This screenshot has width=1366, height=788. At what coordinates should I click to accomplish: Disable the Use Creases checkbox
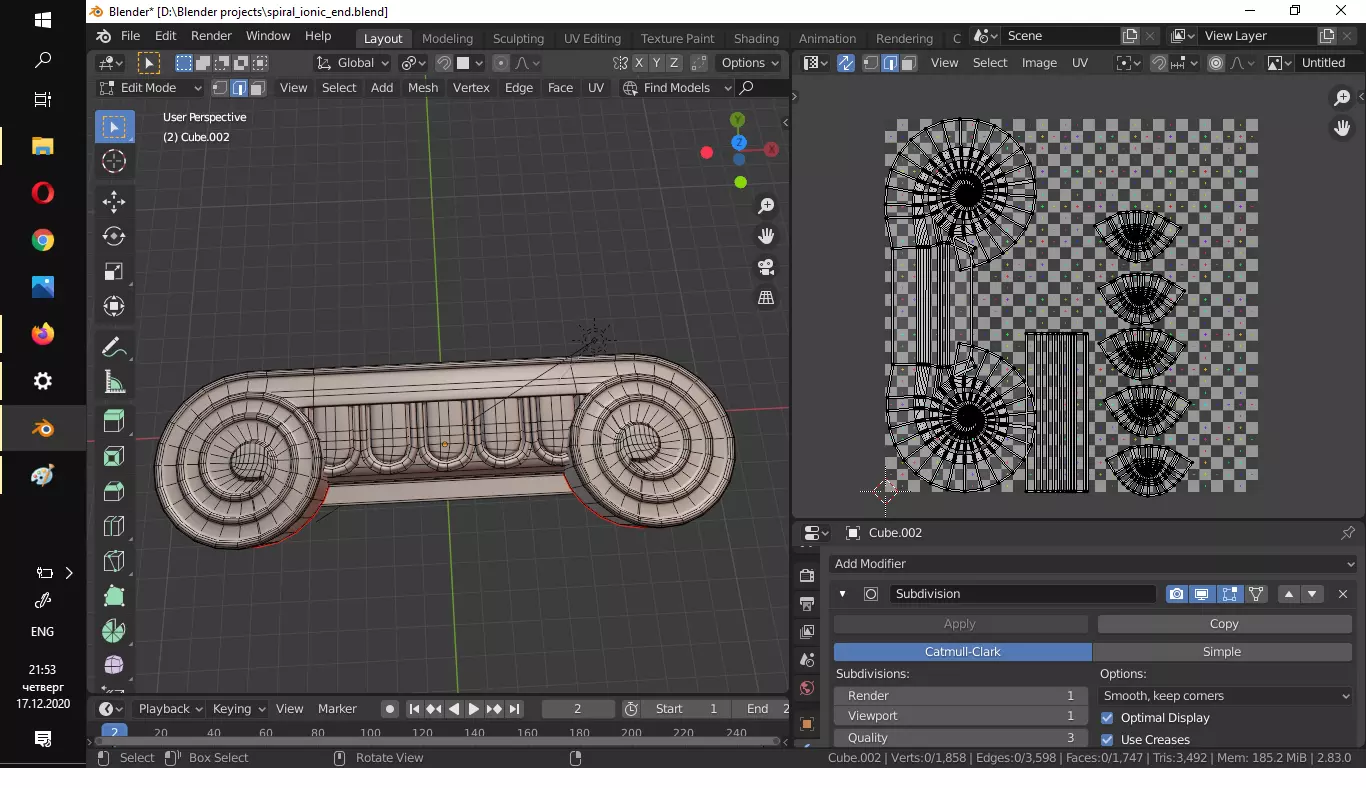(1107, 740)
